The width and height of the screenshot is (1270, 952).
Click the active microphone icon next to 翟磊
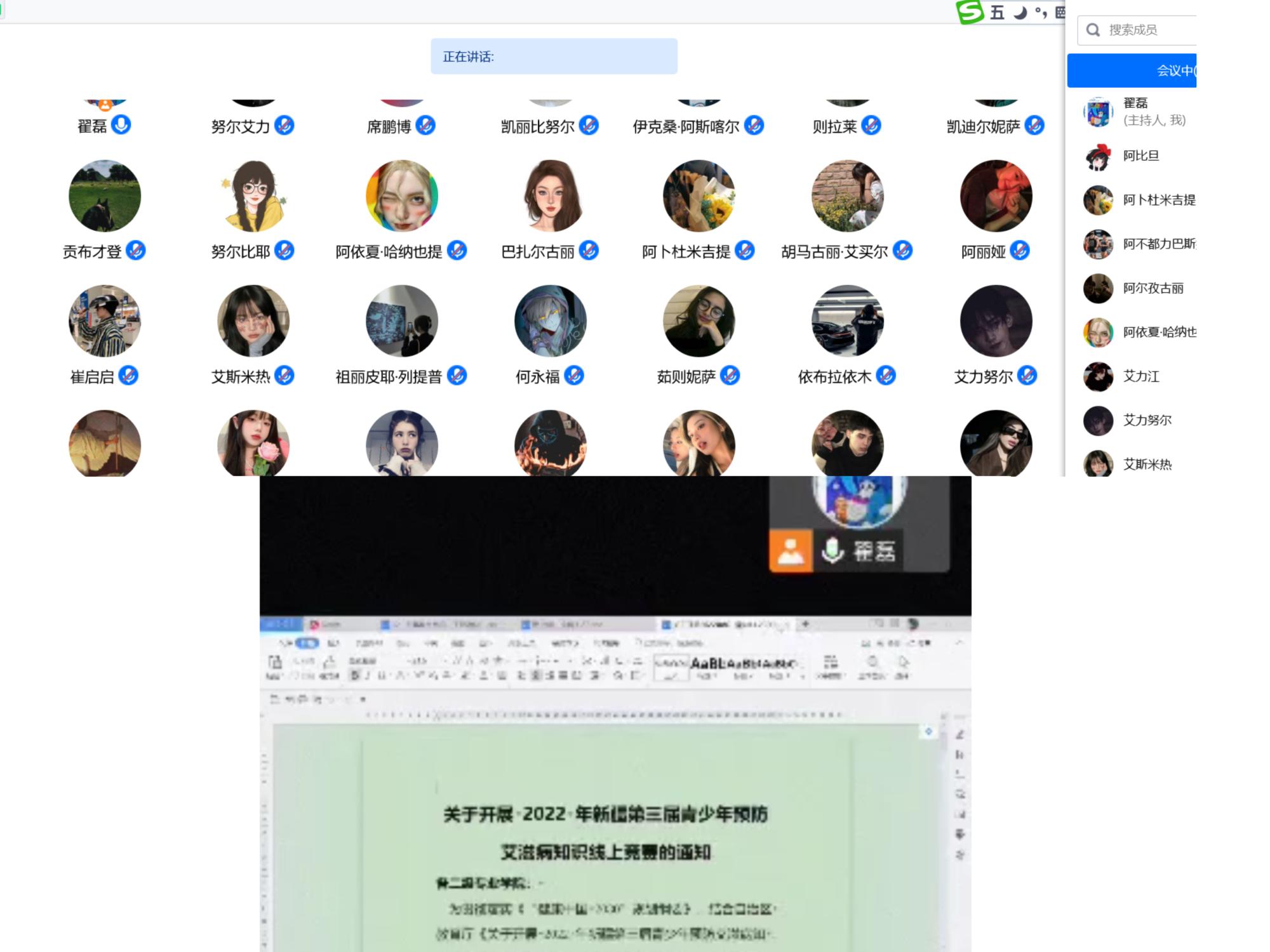coord(121,124)
